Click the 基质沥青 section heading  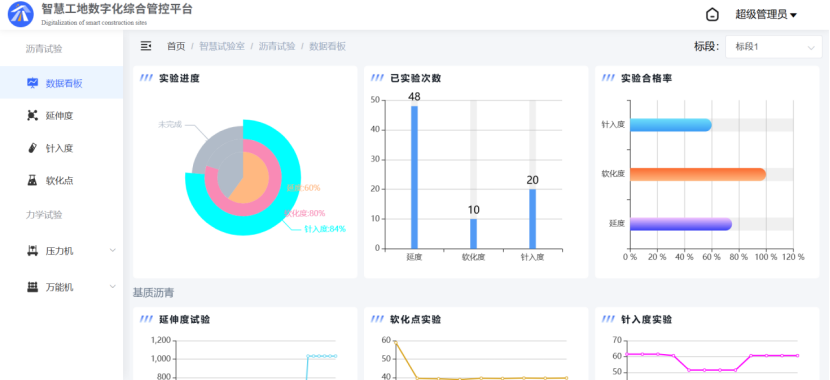click(x=153, y=293)
